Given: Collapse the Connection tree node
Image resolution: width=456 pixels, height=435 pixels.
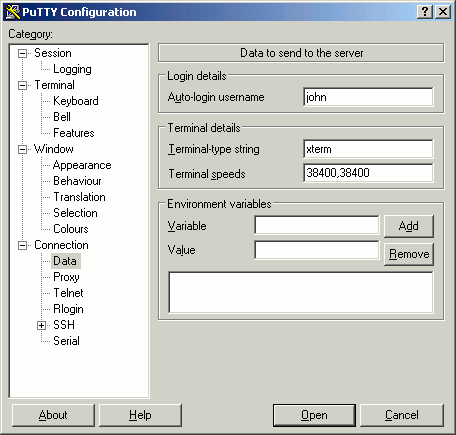Looking at the screenshot, I should click(x=22, y=245).
